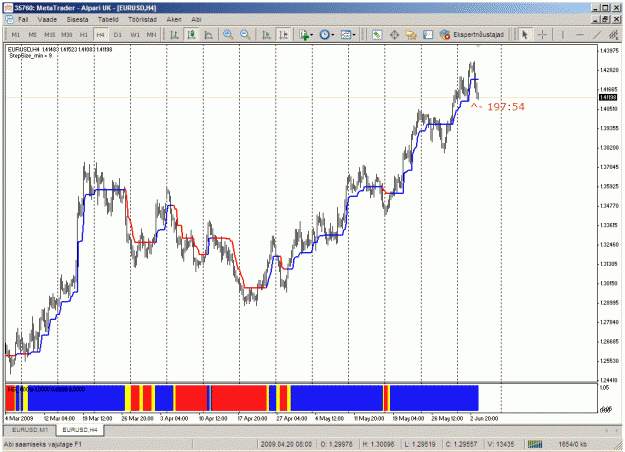Image resolution: width=625 pixels, height=452 pixels.
Task: Click the StepSize_min = 9 indicator label
Action: pos(31,55)
